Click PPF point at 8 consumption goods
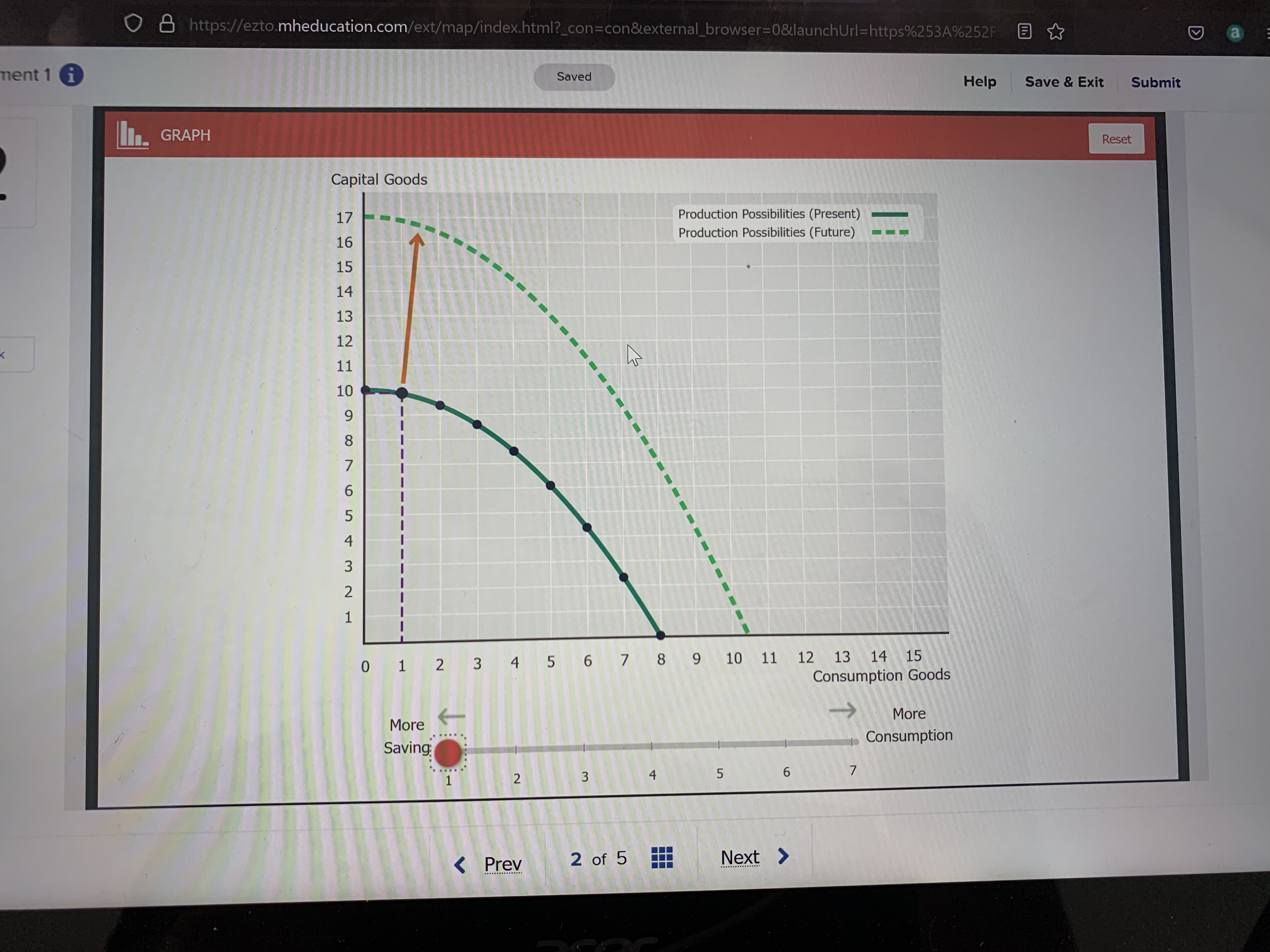 point(660,635)
